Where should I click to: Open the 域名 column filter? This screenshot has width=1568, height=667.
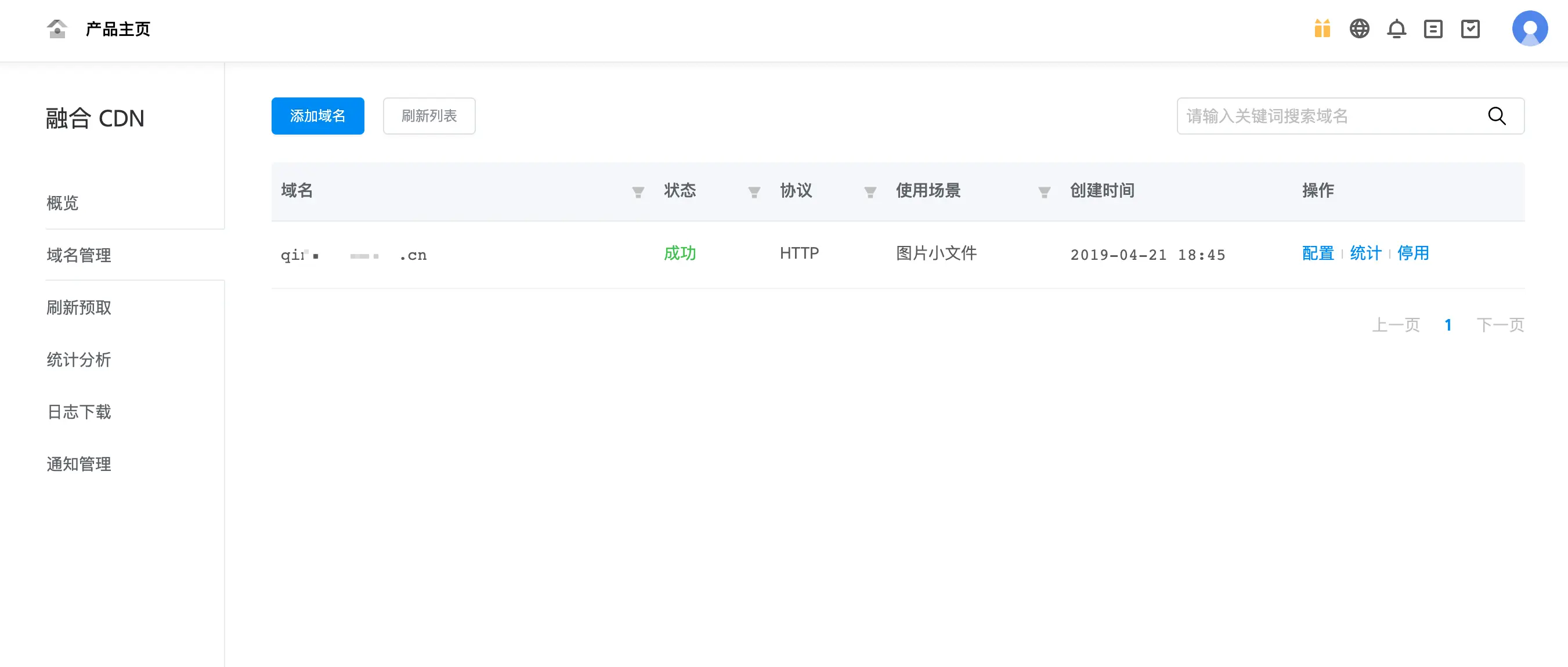tap(638, 193)
